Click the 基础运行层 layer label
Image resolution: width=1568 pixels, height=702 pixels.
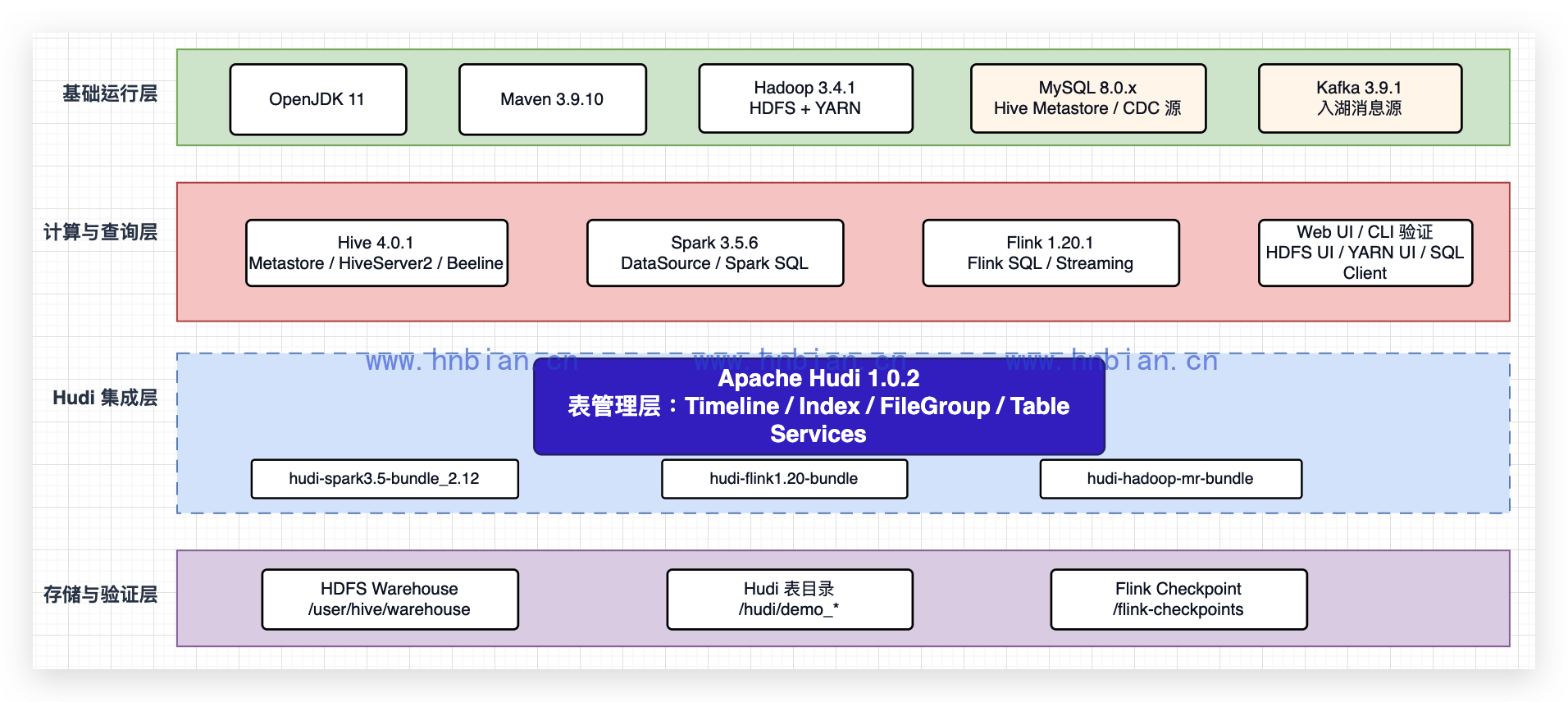(110, 93)
